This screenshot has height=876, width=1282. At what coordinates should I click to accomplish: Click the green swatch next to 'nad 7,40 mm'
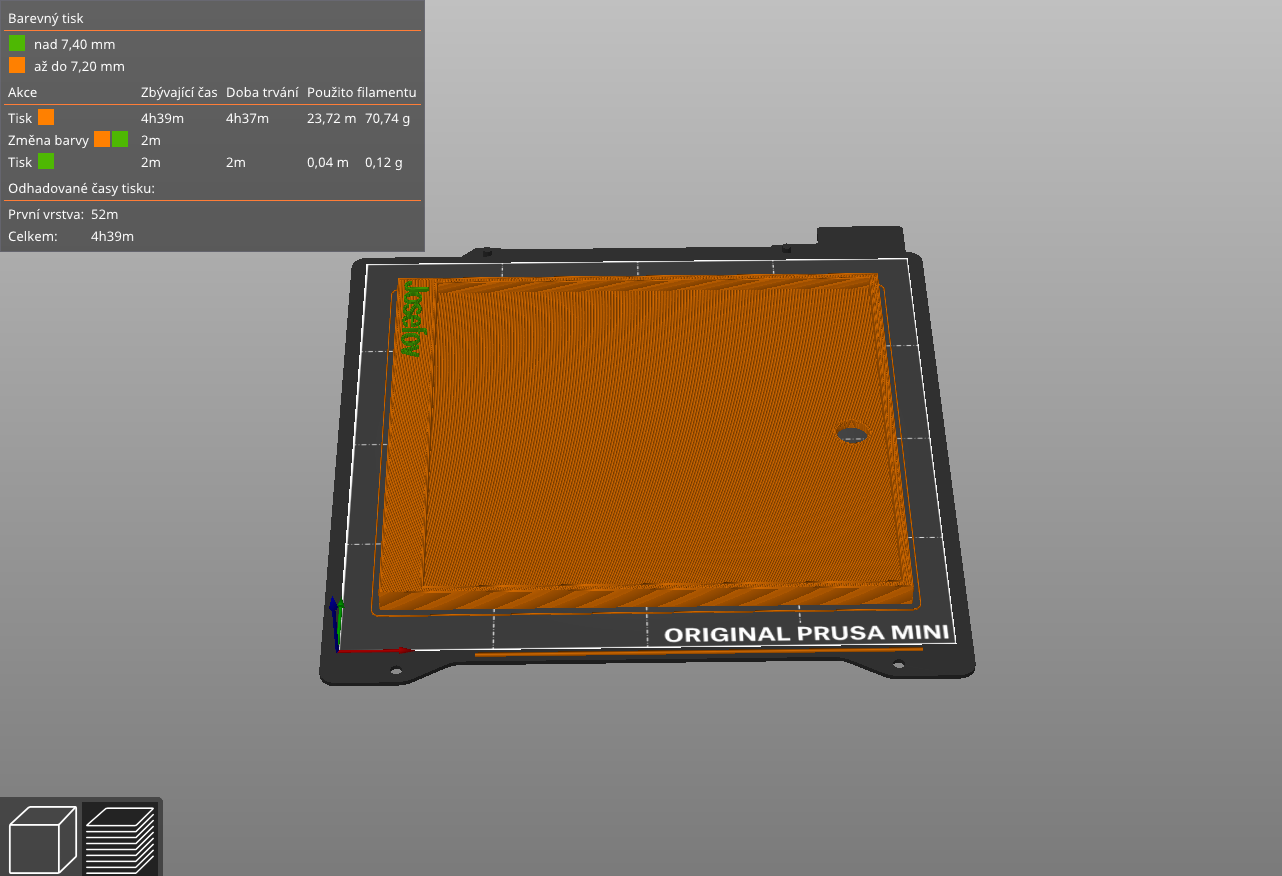[x=17, y=43]
